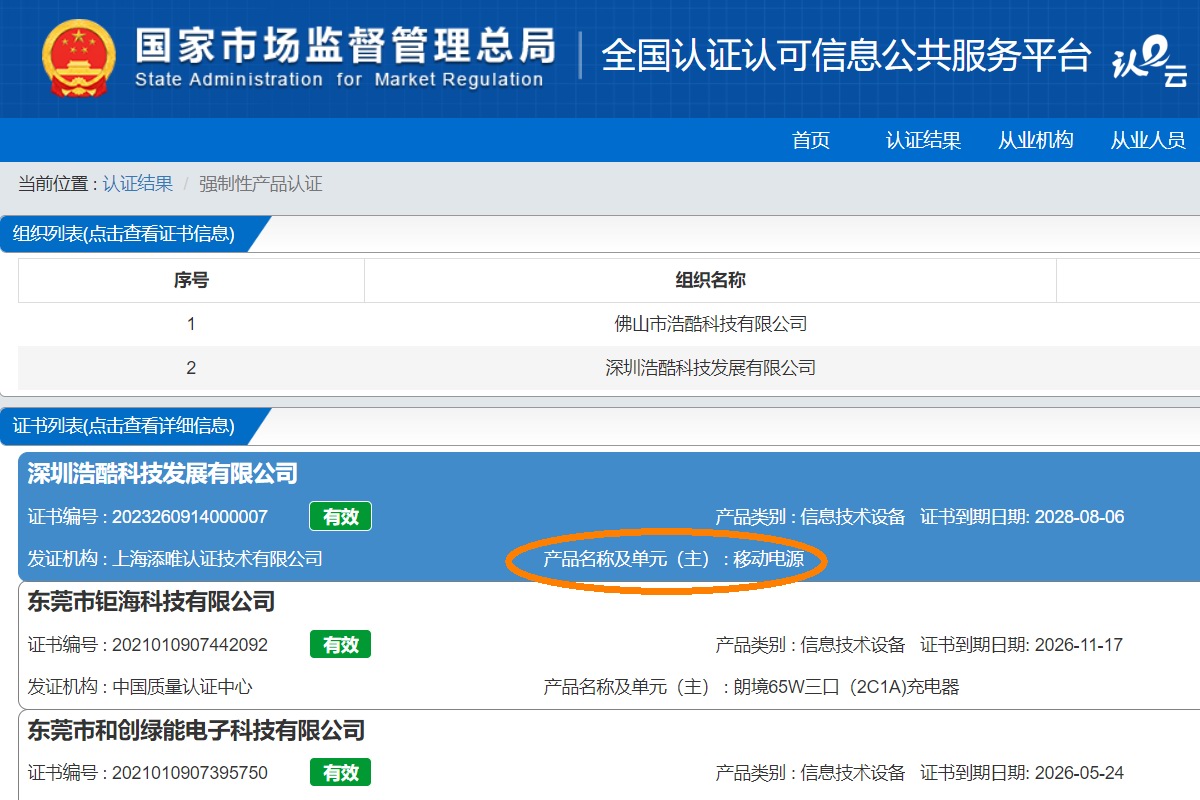
Task: Open the 认证结果 navigation menu
Action: pos(923,141)
